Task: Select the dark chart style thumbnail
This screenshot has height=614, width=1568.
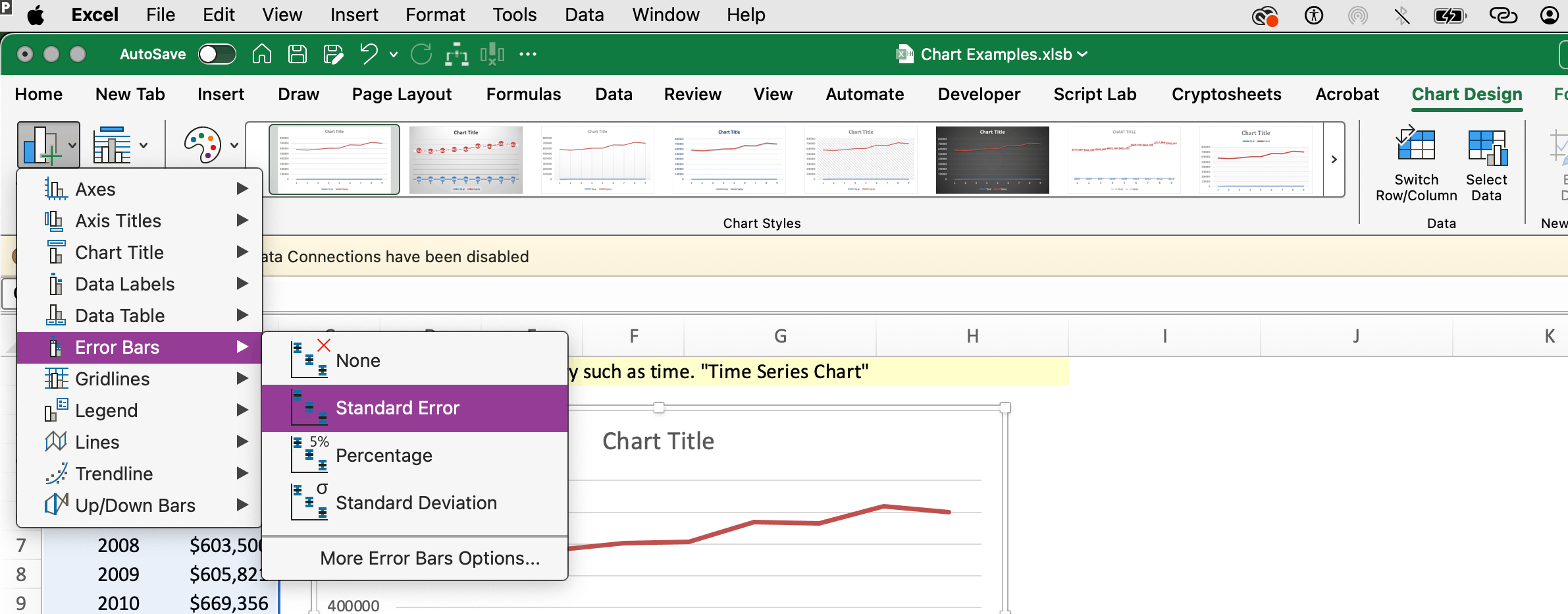Action: click(992, 160)
